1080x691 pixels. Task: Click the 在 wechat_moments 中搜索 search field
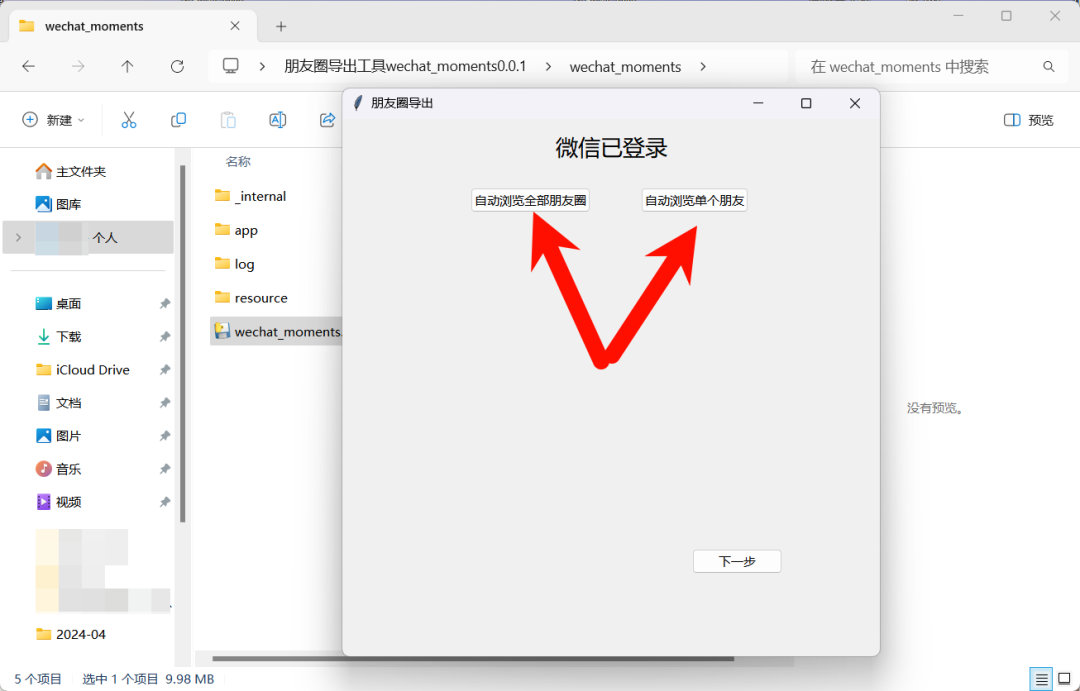[x=920, y=67]
